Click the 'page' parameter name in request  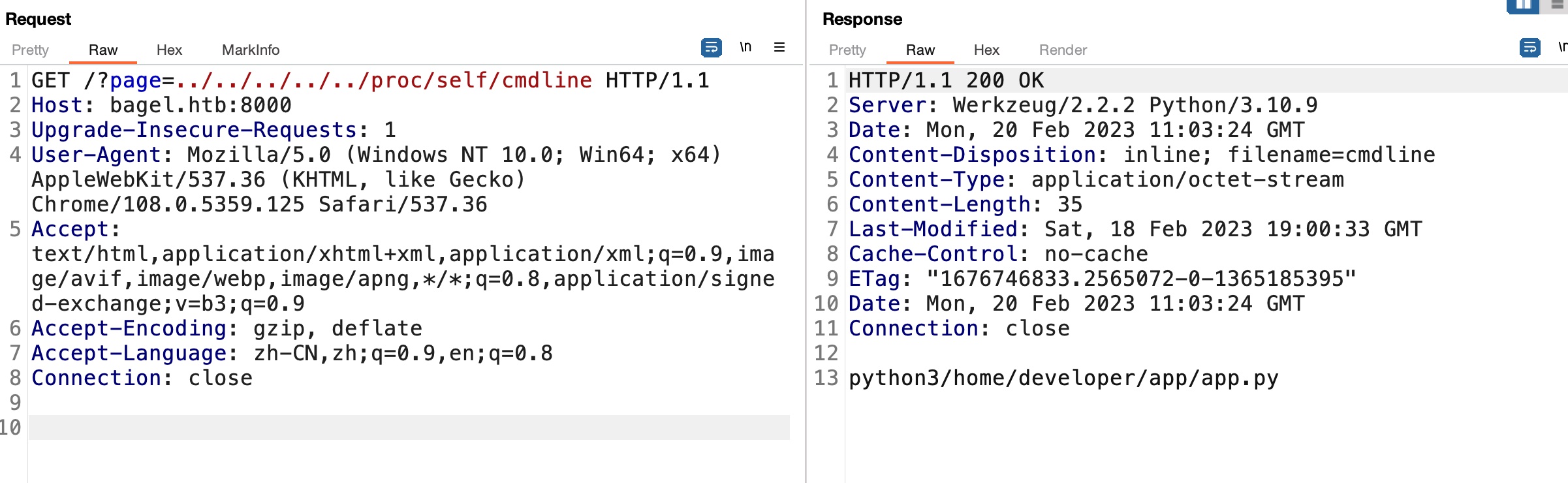pyautogui.click(x=135, y=80)
